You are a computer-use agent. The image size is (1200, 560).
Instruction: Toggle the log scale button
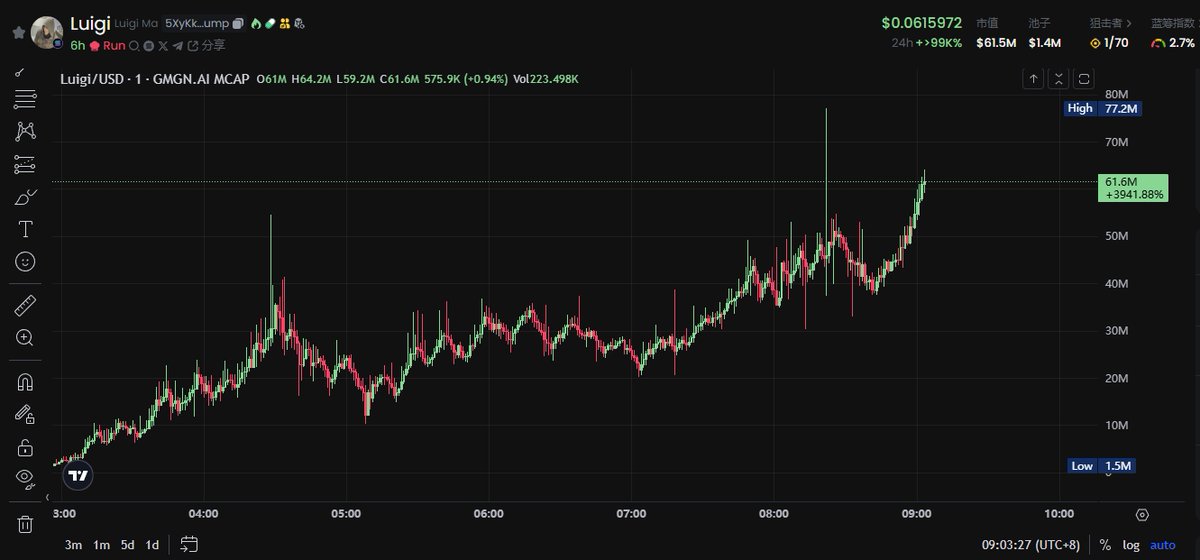coord(1131,545)
